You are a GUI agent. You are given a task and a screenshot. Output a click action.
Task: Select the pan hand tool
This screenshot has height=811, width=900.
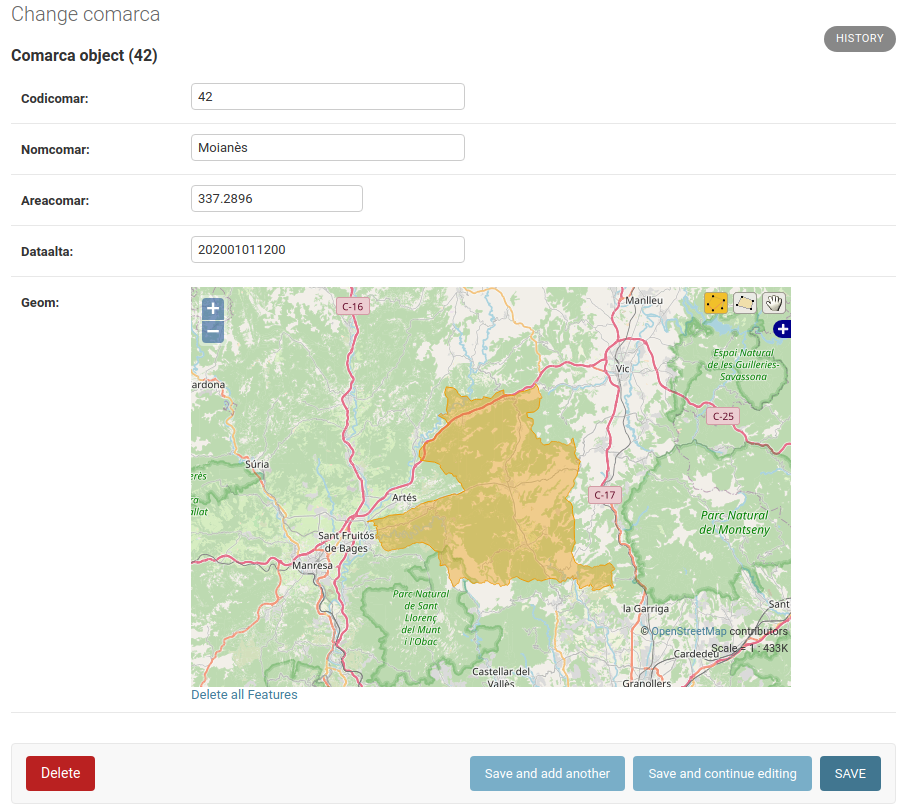coord(774,303)
